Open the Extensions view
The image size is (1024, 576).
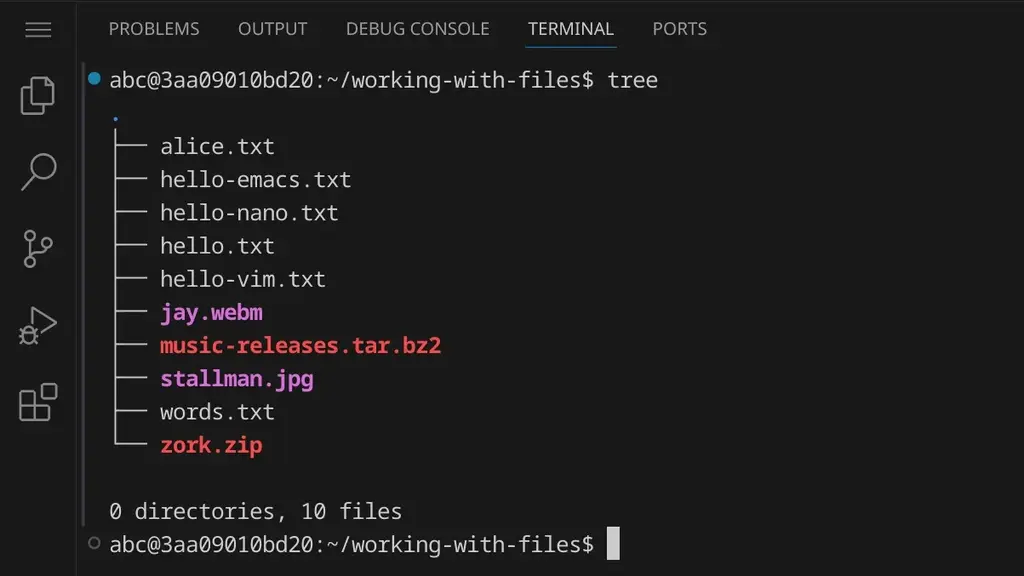tap(38, 403)
